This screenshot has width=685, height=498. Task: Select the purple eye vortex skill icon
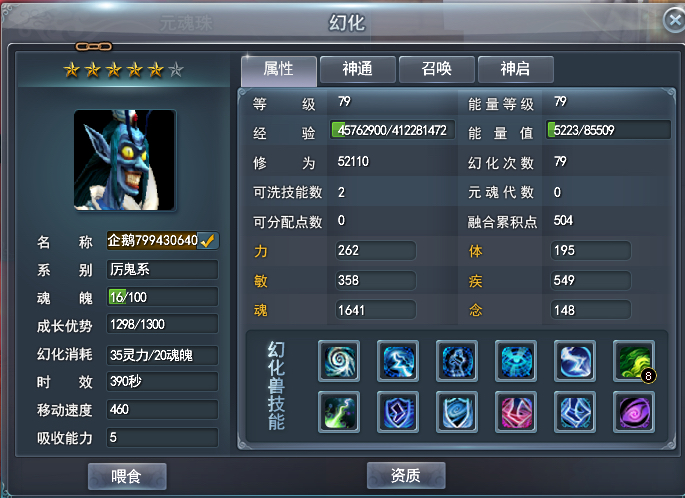click(634, 412)
